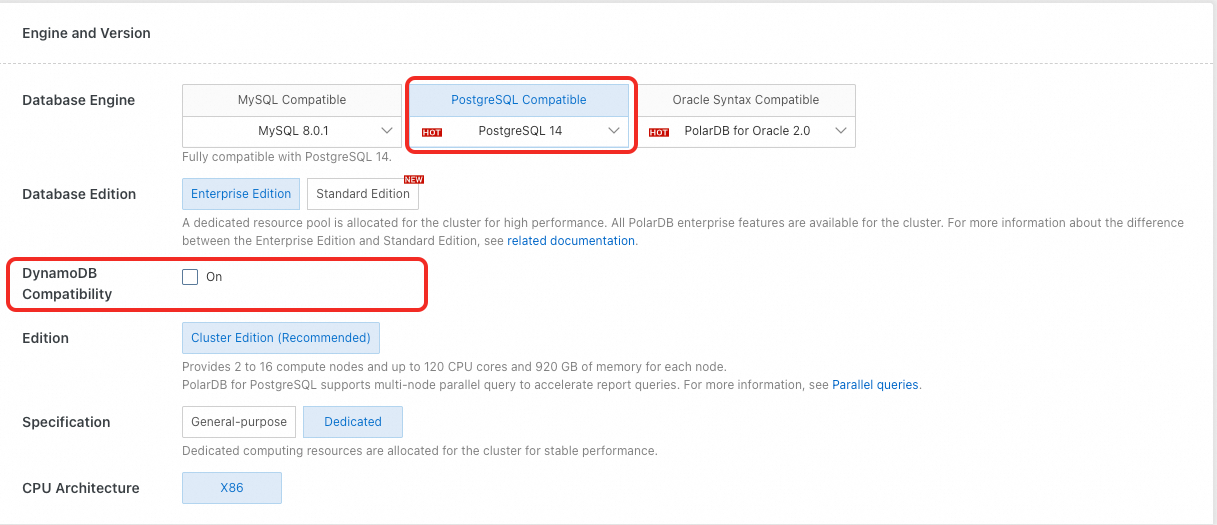Choose Cluster Edition (Recommended)
The height and width of the screenshot is (525, 1217).
click(281, 338)
